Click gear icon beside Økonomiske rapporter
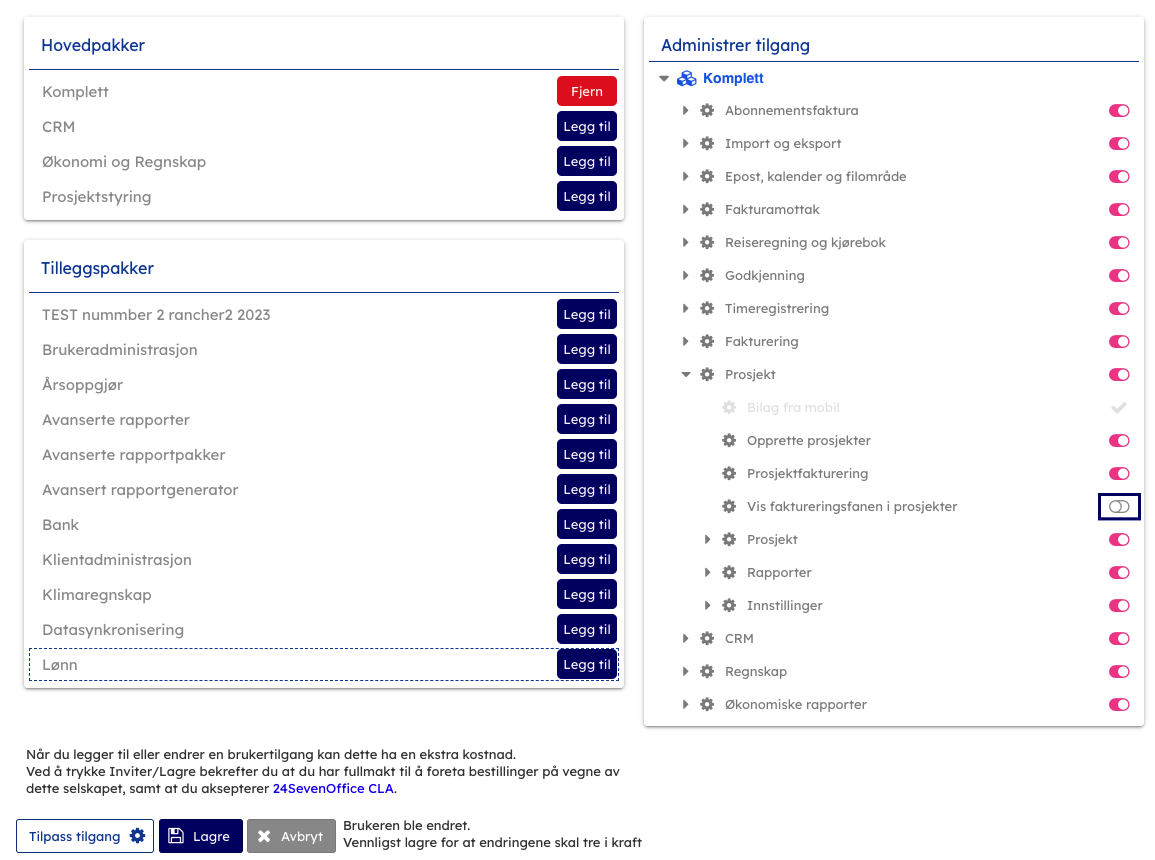This screenshot has height=860, width=1155. click(x=707, y=705)
